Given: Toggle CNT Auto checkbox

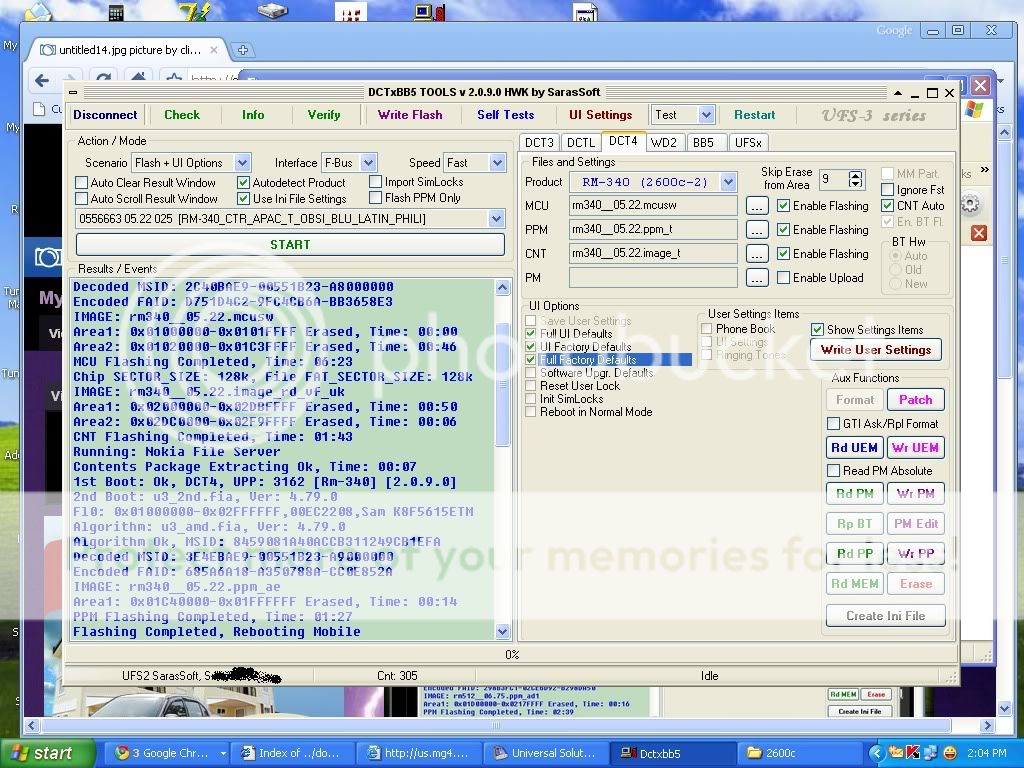Looking at the screenshot, I should tap(888, 206).
